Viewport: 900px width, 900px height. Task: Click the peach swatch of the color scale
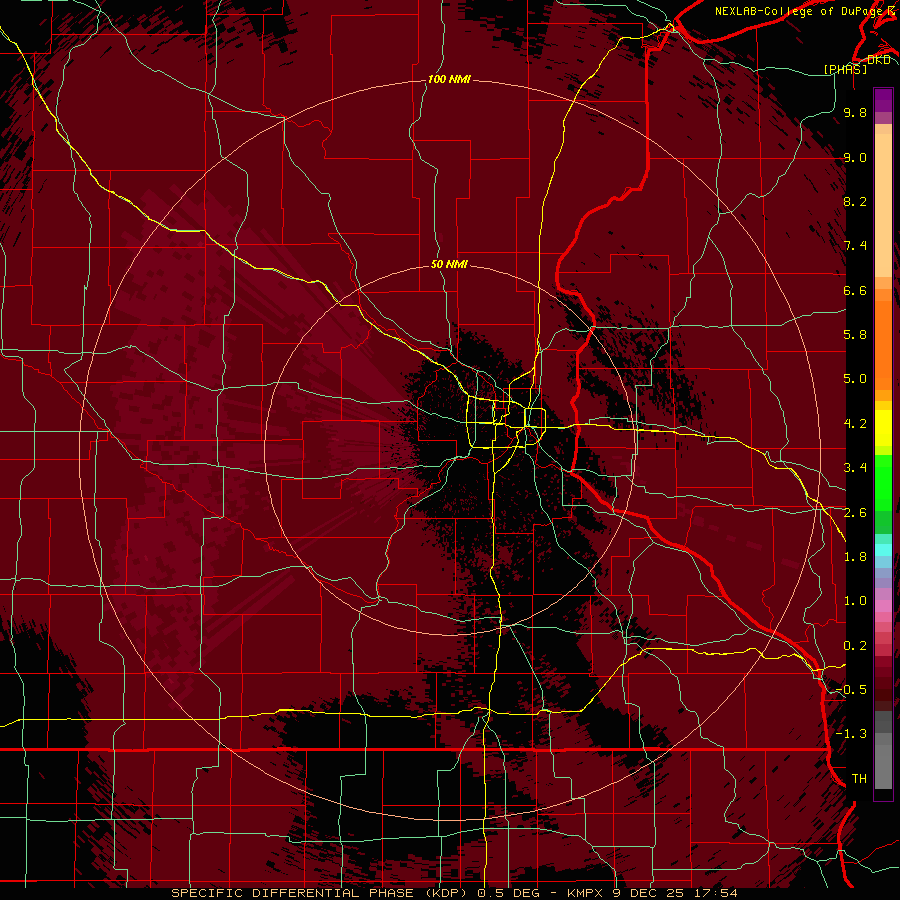tap(883, 207)
